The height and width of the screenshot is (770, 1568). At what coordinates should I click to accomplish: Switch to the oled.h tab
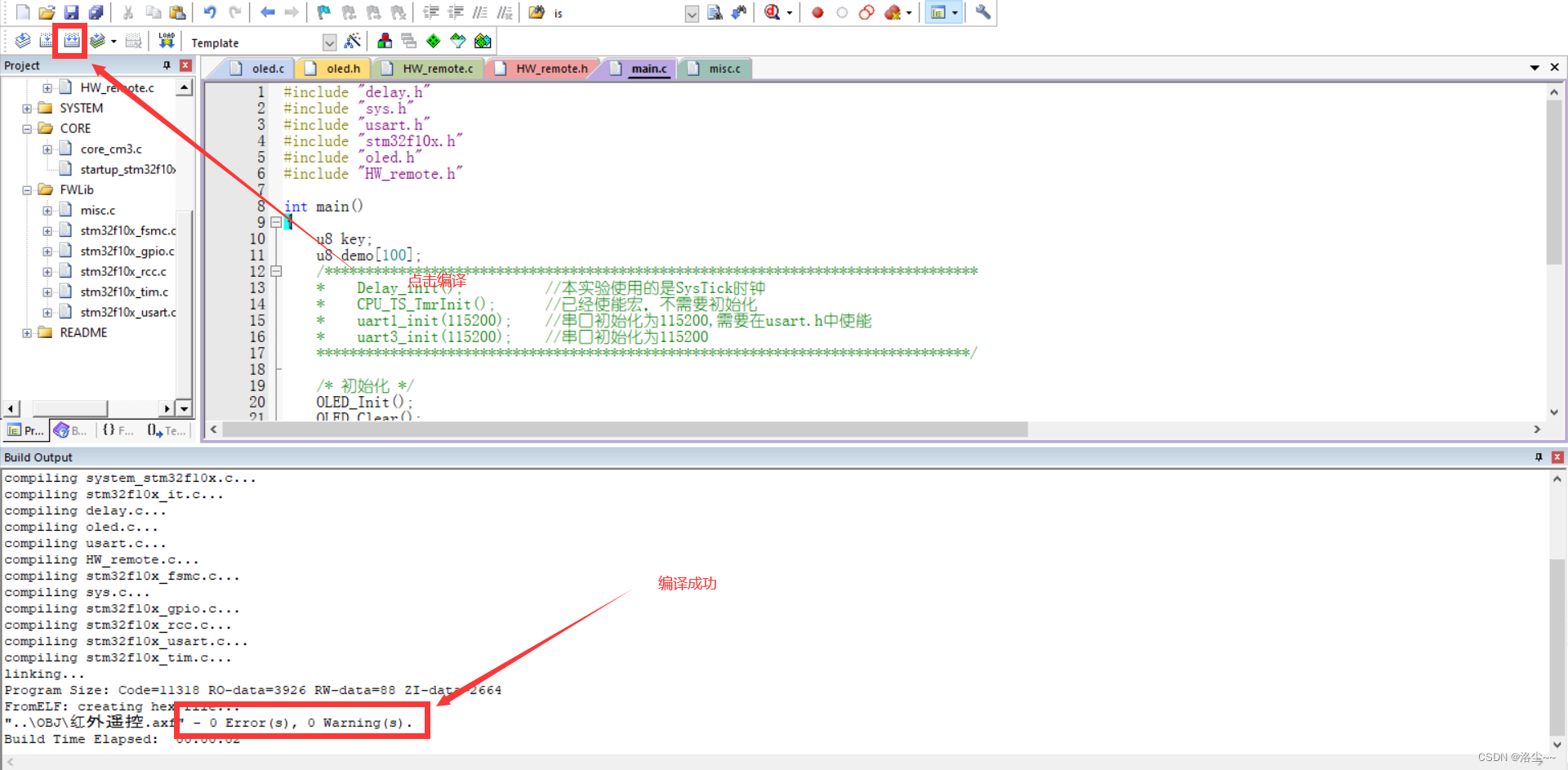pyautogui.click(x=334, y=69)
